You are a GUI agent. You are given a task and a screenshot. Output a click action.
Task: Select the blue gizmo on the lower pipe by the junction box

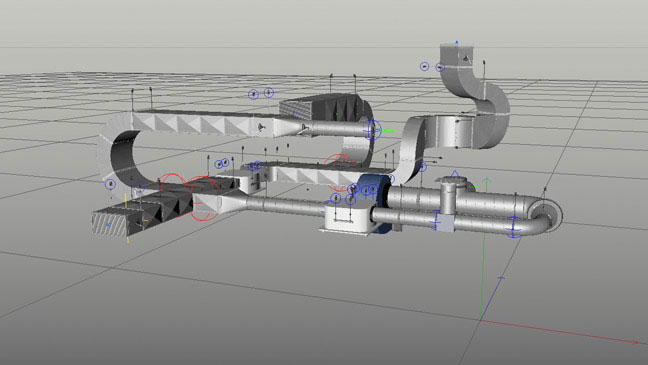coord(436,220)
